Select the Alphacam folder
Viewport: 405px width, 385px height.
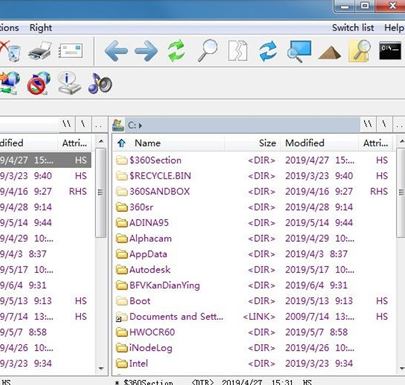pos(150,238)
